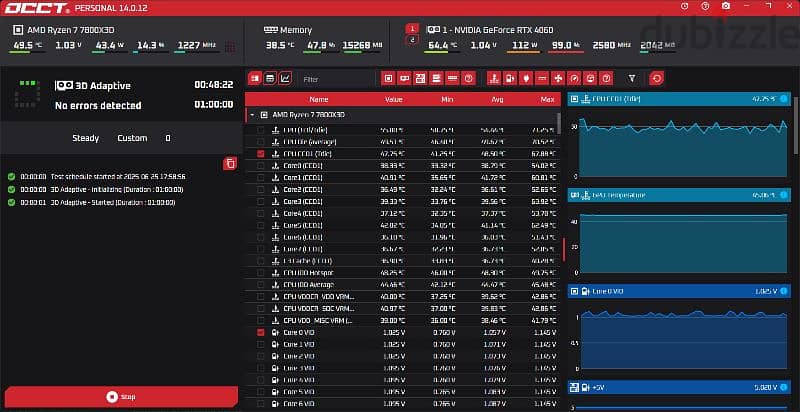The image size is (800, 412).
Task: Check the Core1 (CCD1) checkbox
Action: pos(261,177)
